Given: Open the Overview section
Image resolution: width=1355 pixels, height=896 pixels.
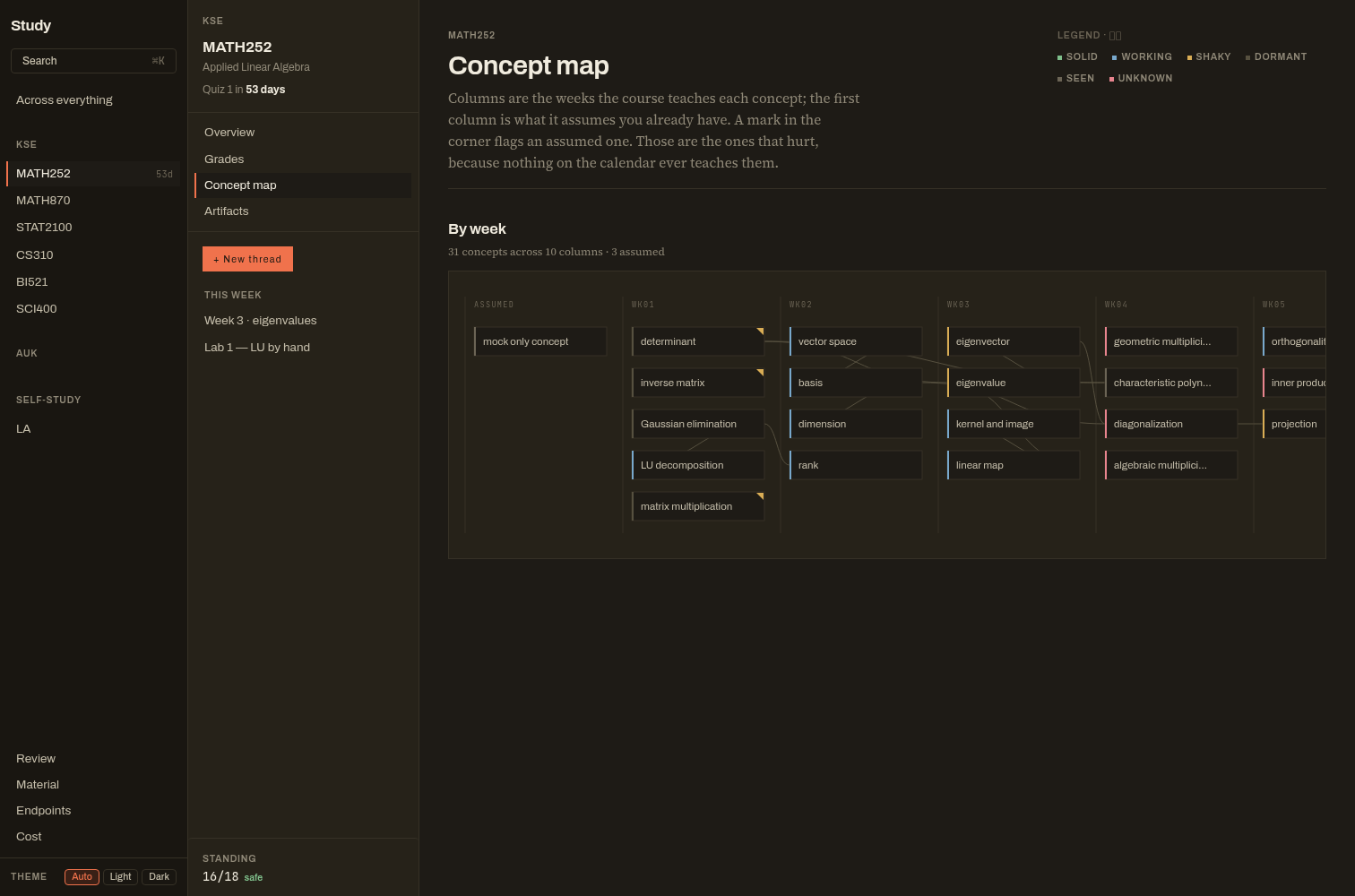Looking at the screenshot, I should [x=303, y=133].
